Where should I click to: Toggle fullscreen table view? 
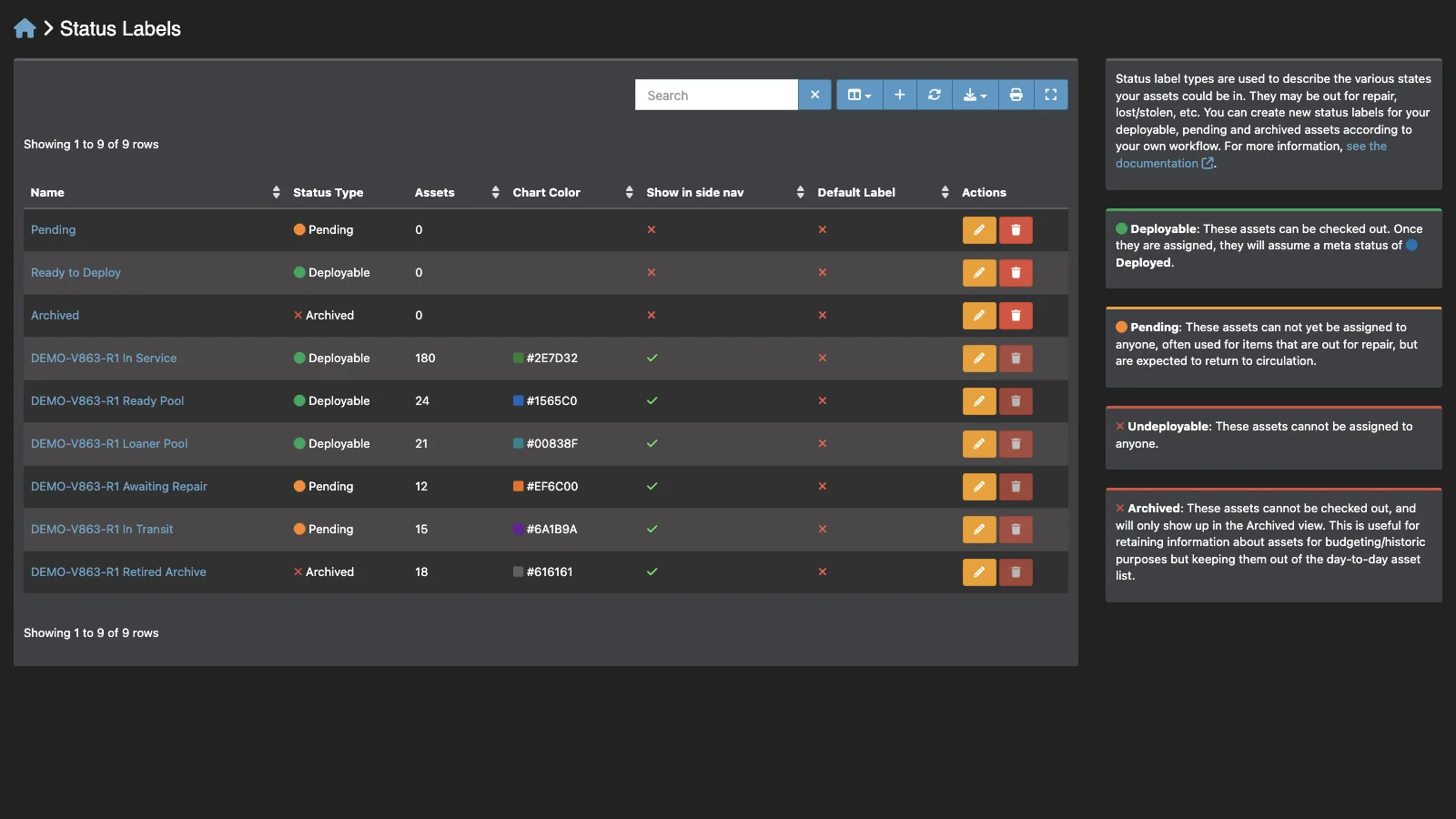[x=1051, y=95]
